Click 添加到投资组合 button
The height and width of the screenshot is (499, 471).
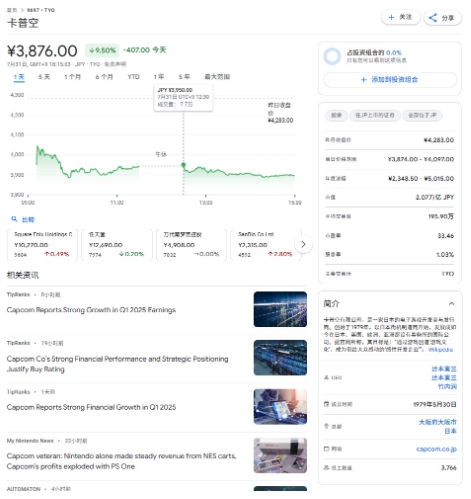[390, 80]
